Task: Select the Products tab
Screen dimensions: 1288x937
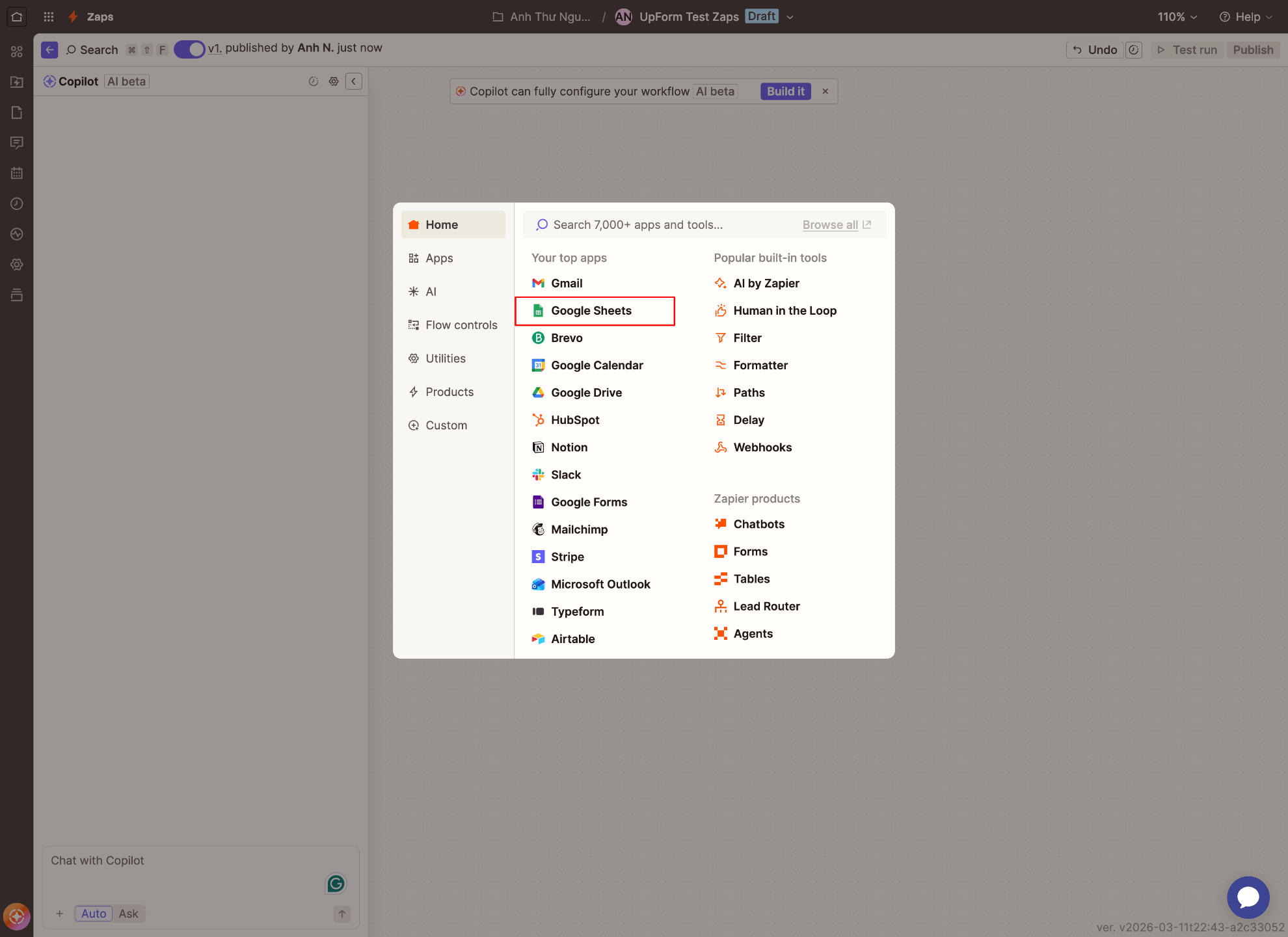Action: (453, 392)
